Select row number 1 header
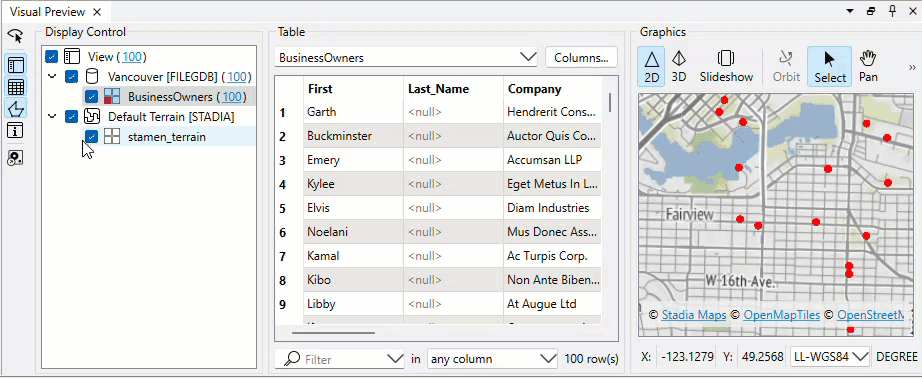The height and width of the screenshot is (378, 922). [x=283, y=112]
